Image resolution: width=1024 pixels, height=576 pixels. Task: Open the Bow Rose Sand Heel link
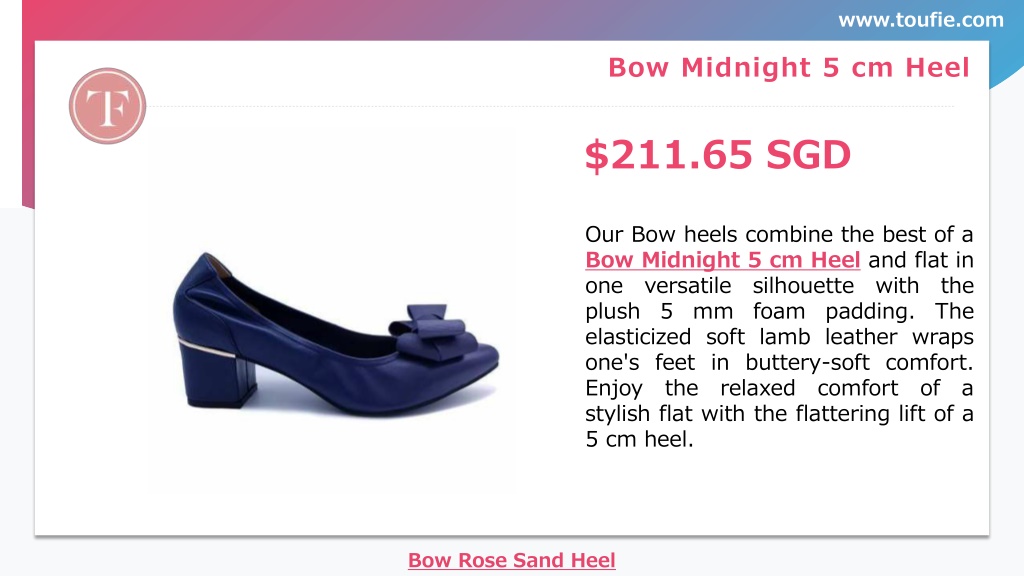pyautogui.click(x=511, y=560)
